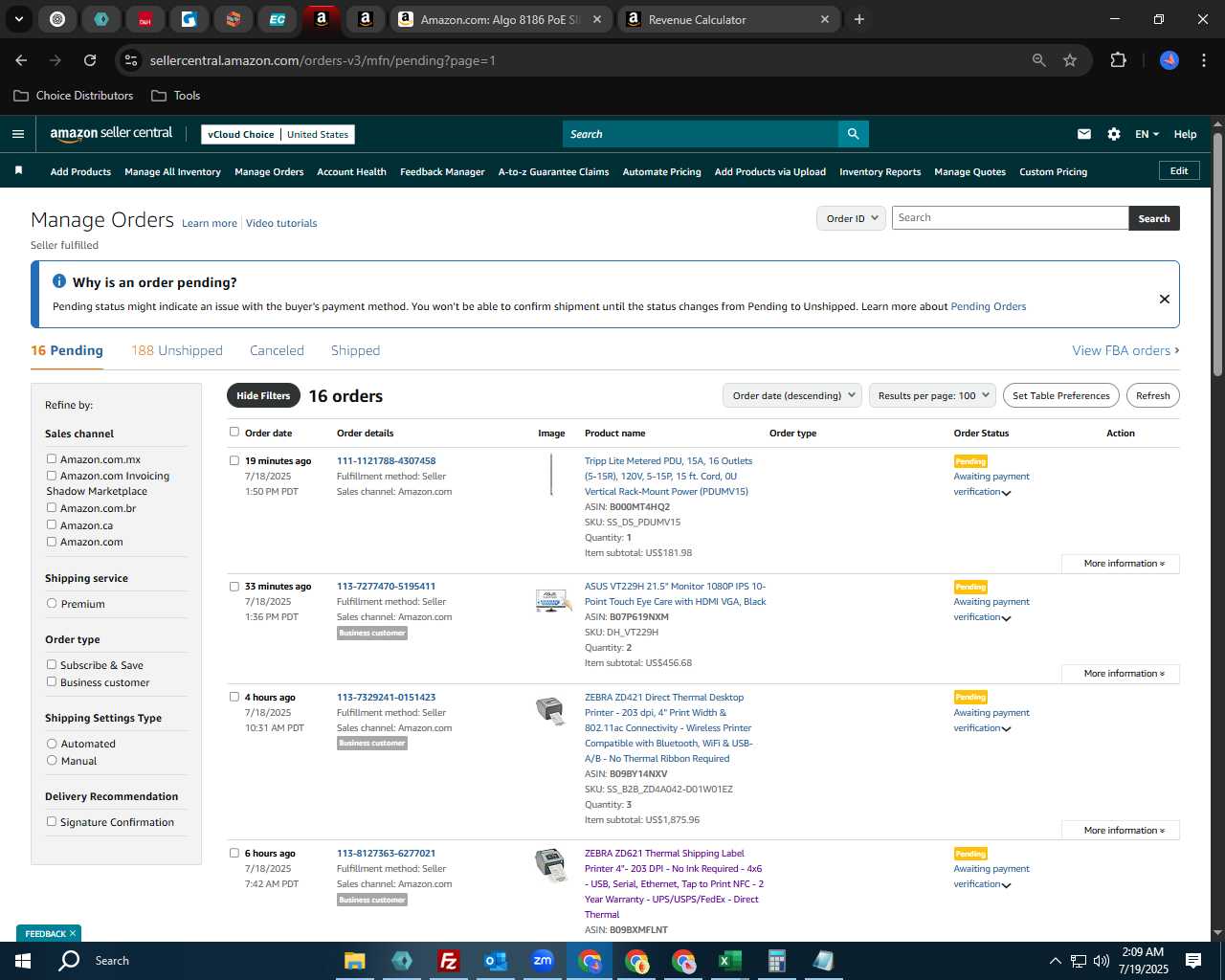Open order link 113-7277470-5195411
The image size is (1225, 980).
(x=386, y=586)
